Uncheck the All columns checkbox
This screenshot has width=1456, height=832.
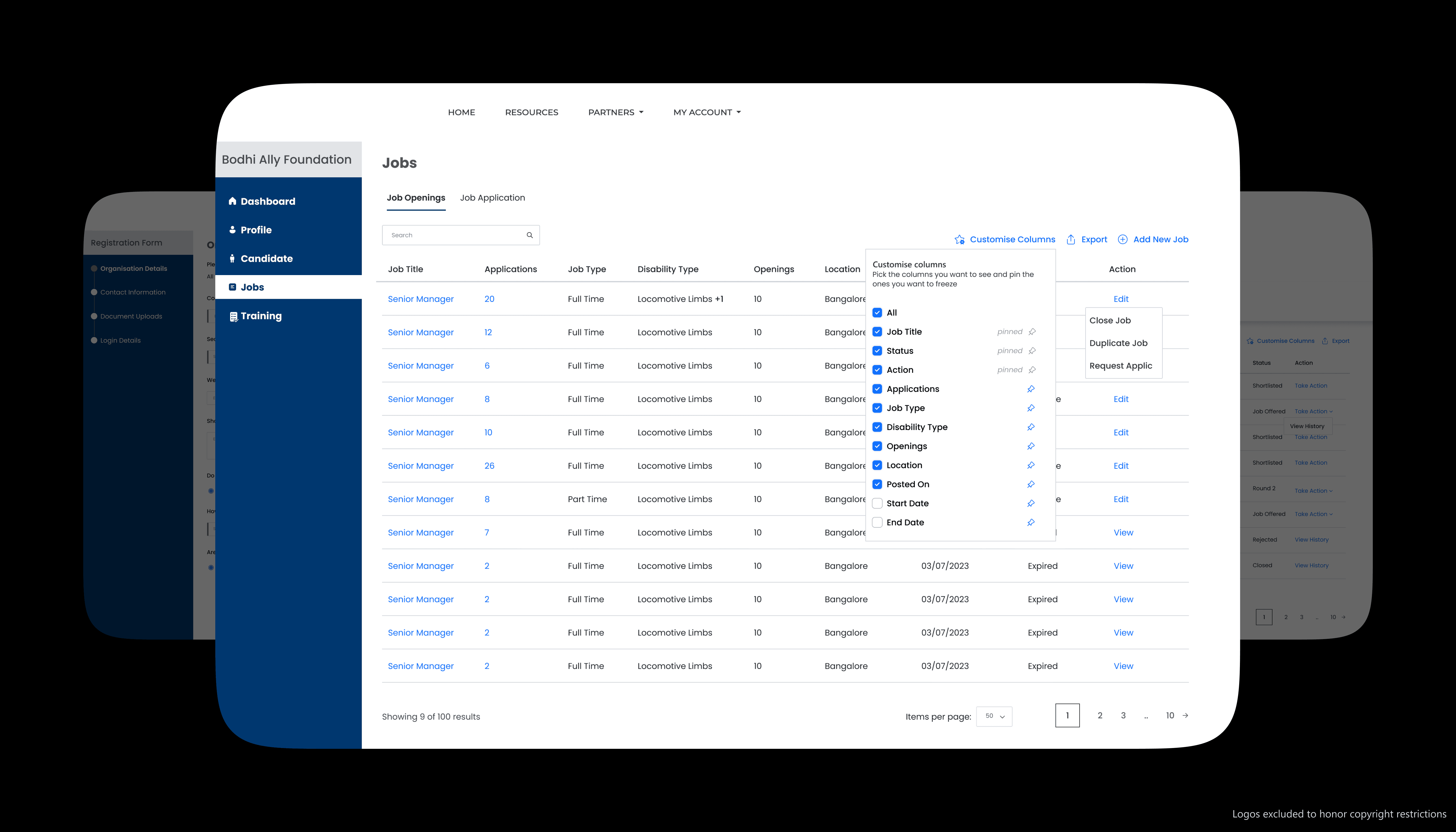click(x=877, y=313)
